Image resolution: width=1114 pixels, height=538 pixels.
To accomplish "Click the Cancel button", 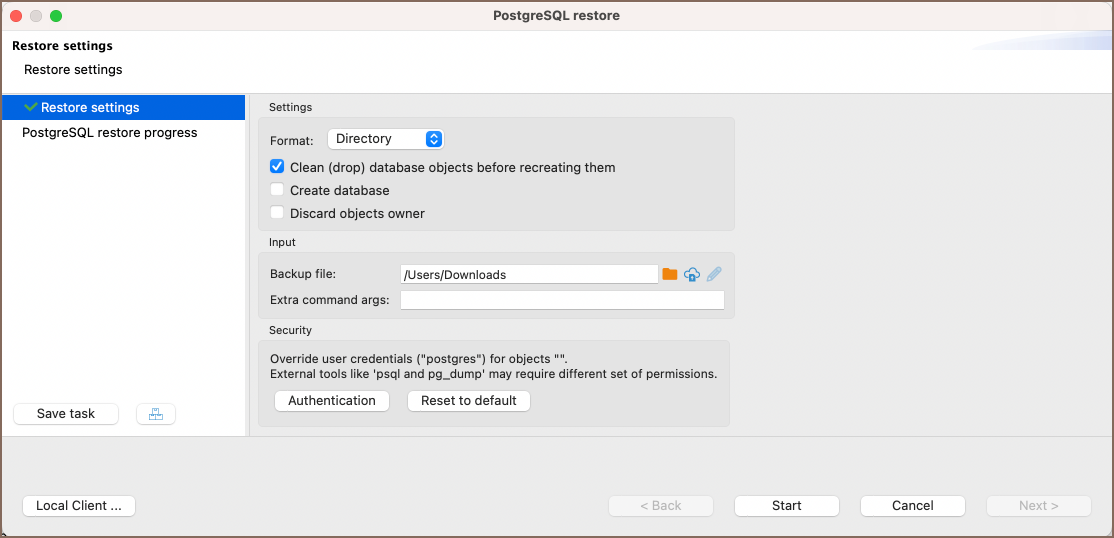I will pos(912,506).
